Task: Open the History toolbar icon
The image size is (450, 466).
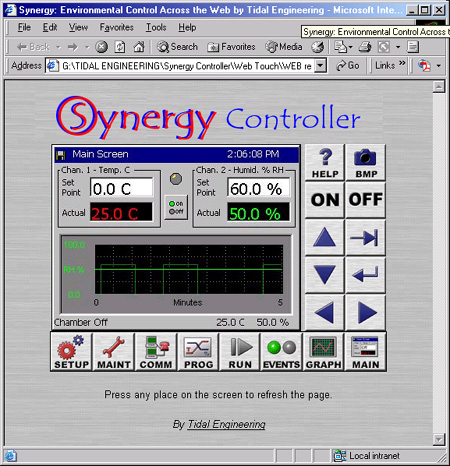Action: (x=318, y=47)
